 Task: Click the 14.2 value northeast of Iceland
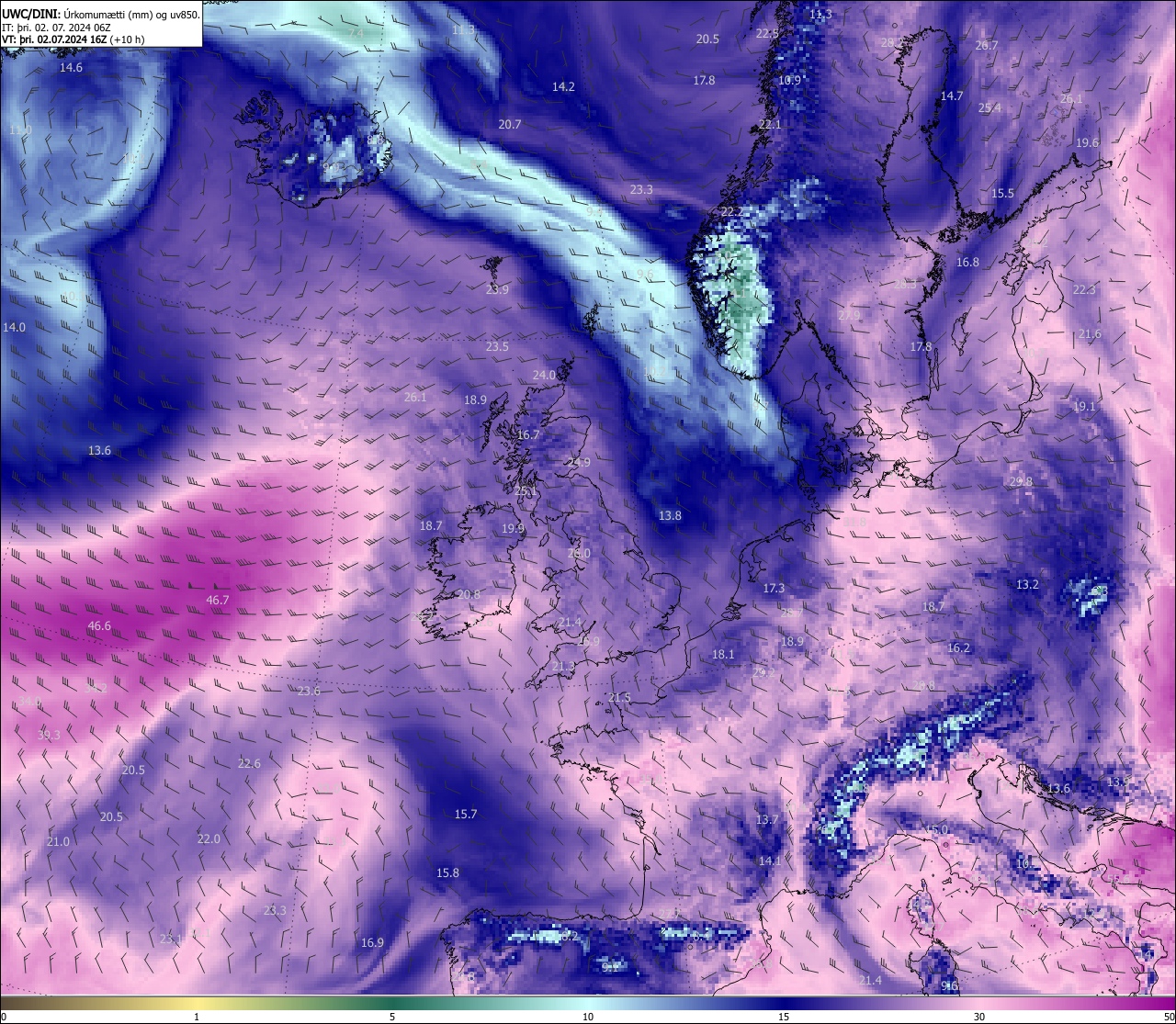pyautogui.click(x=563, y=86)
